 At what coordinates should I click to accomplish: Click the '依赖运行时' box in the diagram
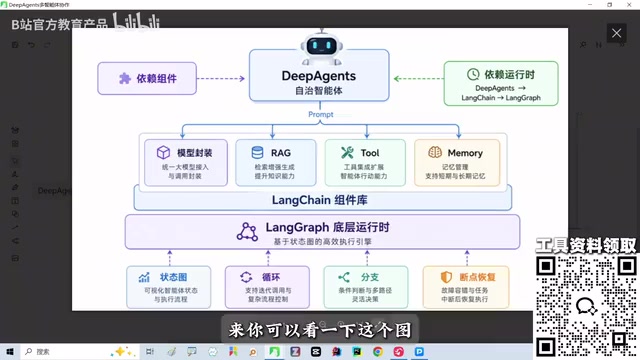(x=501, y=84)
